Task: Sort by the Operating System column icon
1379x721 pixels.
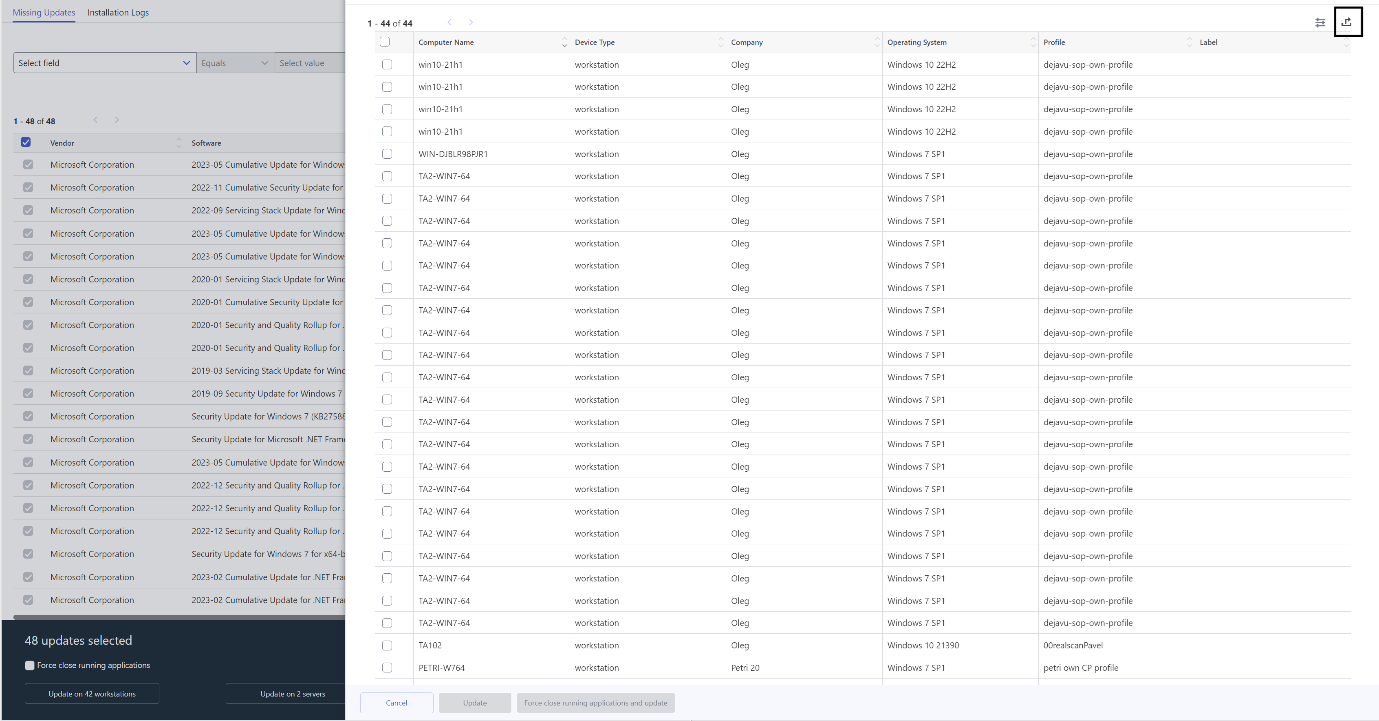Action: (1033, 43)
